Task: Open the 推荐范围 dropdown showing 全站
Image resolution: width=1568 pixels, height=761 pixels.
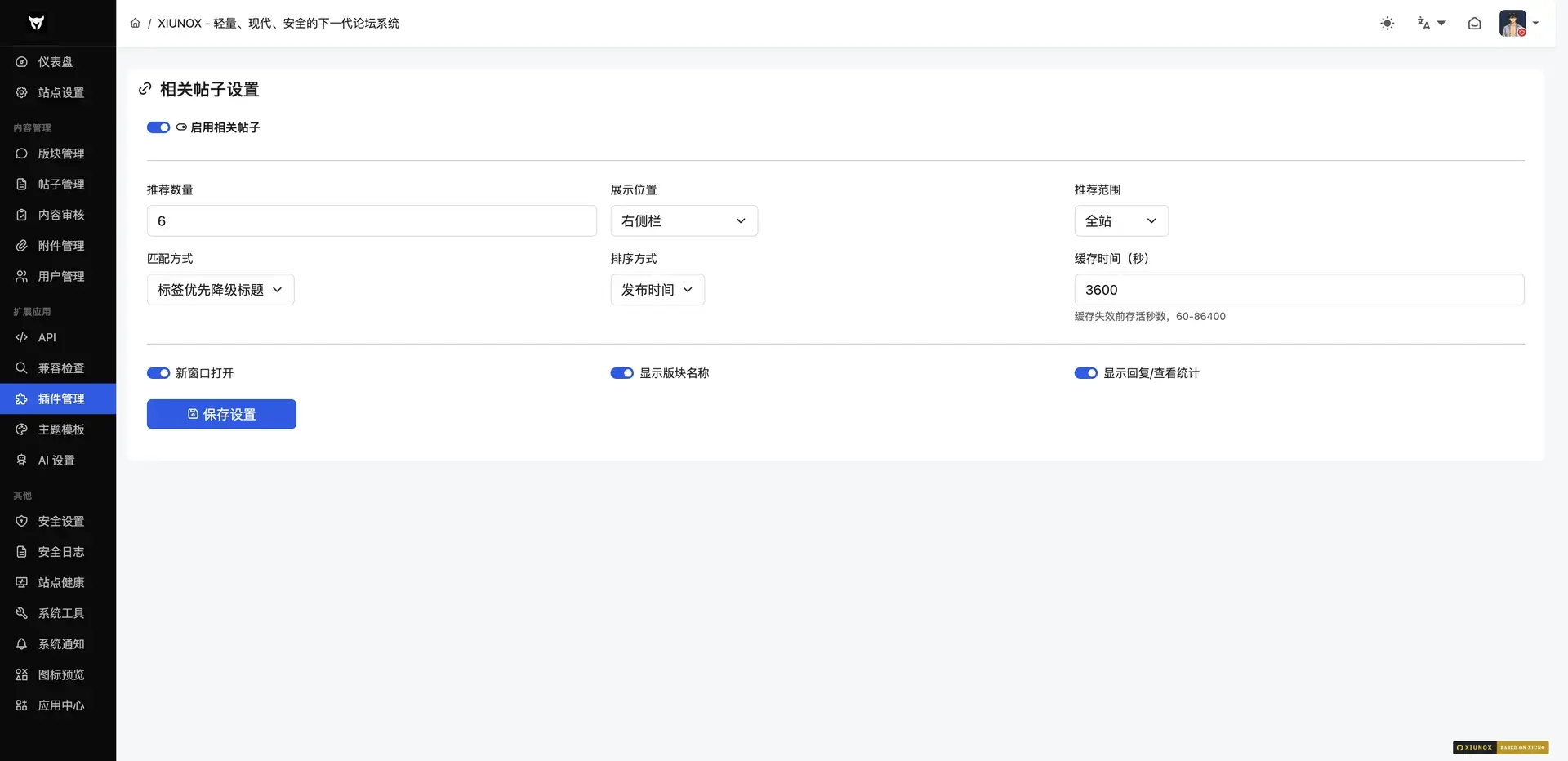Action: tap(1121, 221)
